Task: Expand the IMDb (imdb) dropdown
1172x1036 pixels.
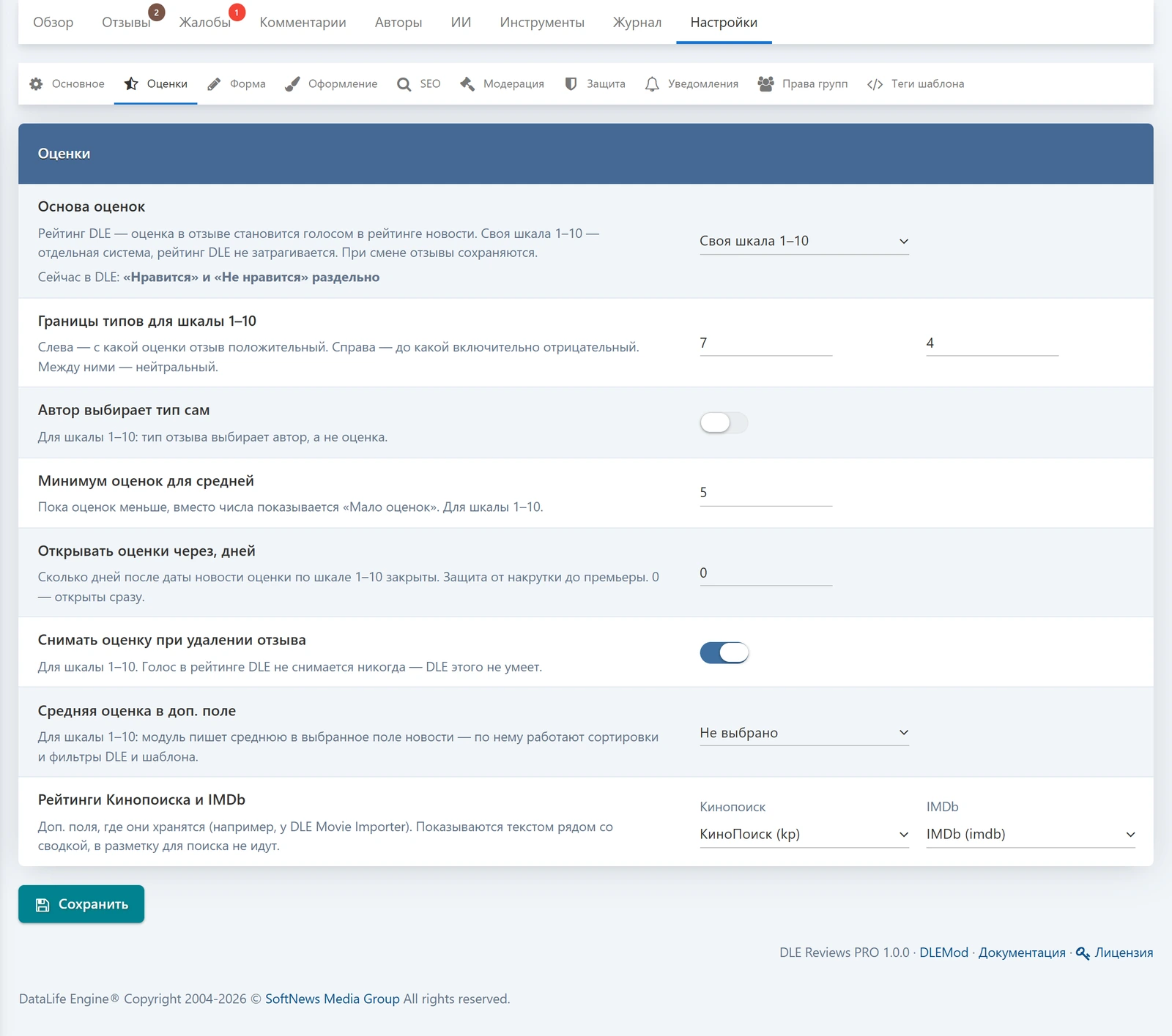Action: coord(1031,834)
